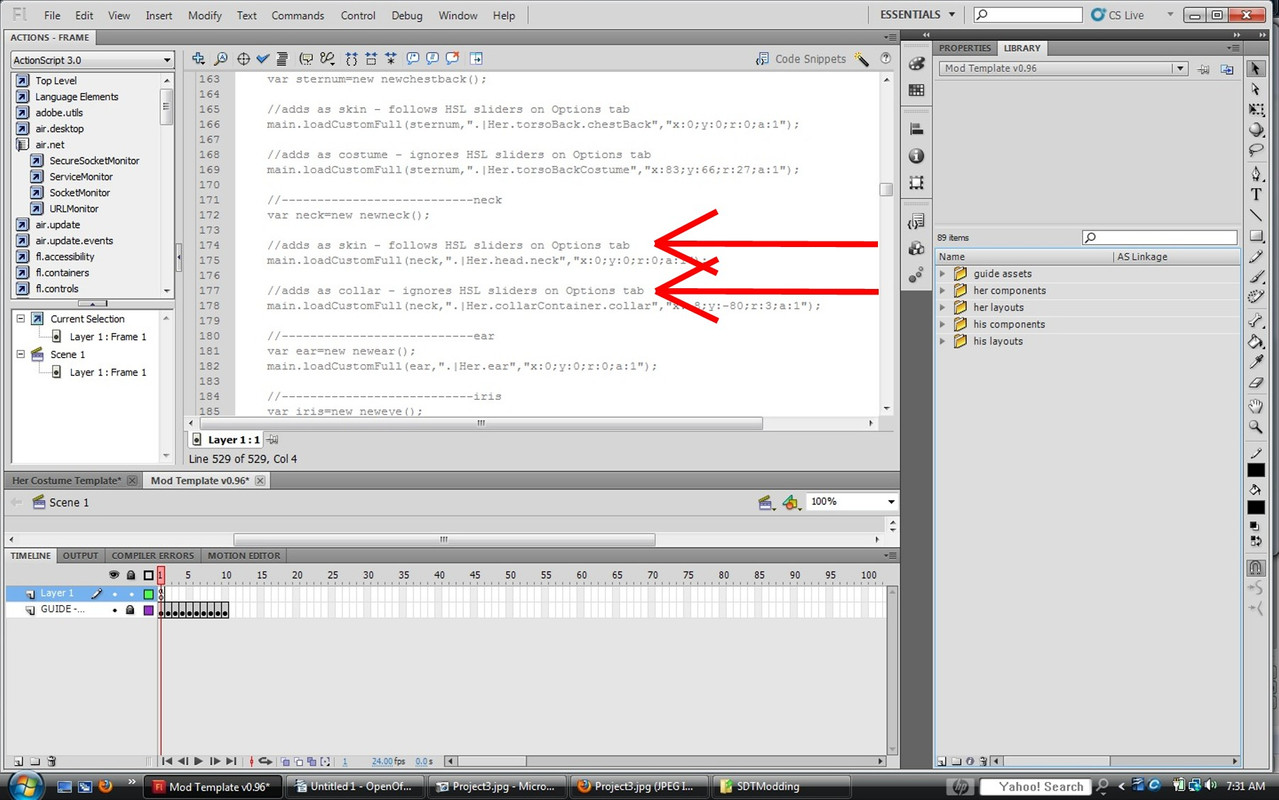Image resolution: width=1279 pixels, height=800 pixels.
Task: Expand the 'her components' folder
Action: tap(942, 291)
